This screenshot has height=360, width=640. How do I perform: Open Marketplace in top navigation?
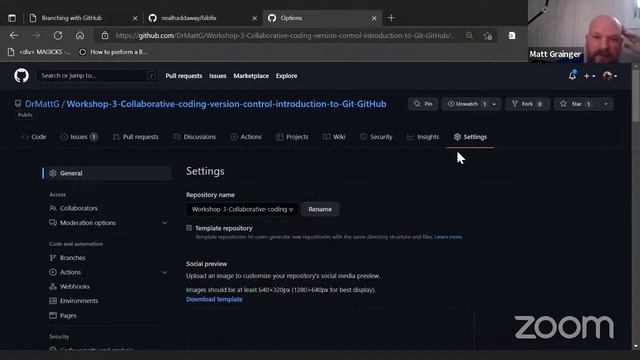click(x=251, y=76)
